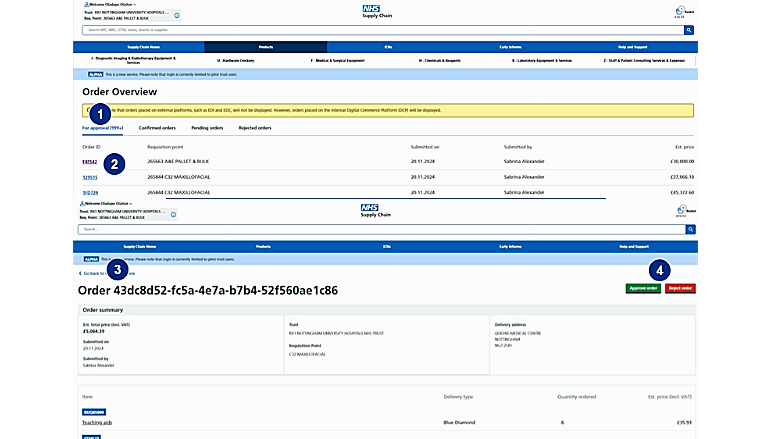Click the Blue Diamond delivery type cell
This screenshot has width=771, height=439.
point(459,422)
